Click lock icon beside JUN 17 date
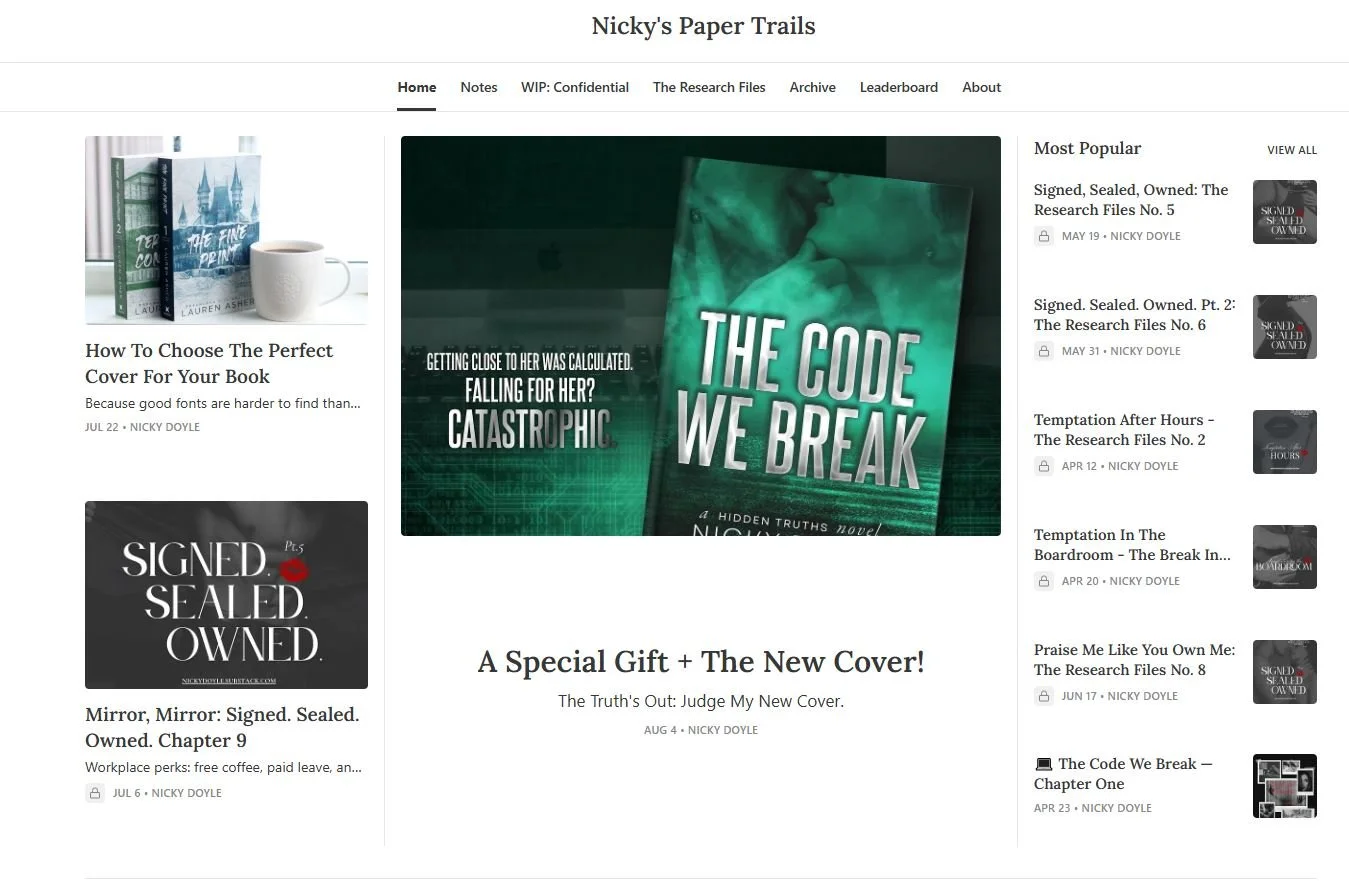Screen dimensions: 1349x882 point(1044,696)
